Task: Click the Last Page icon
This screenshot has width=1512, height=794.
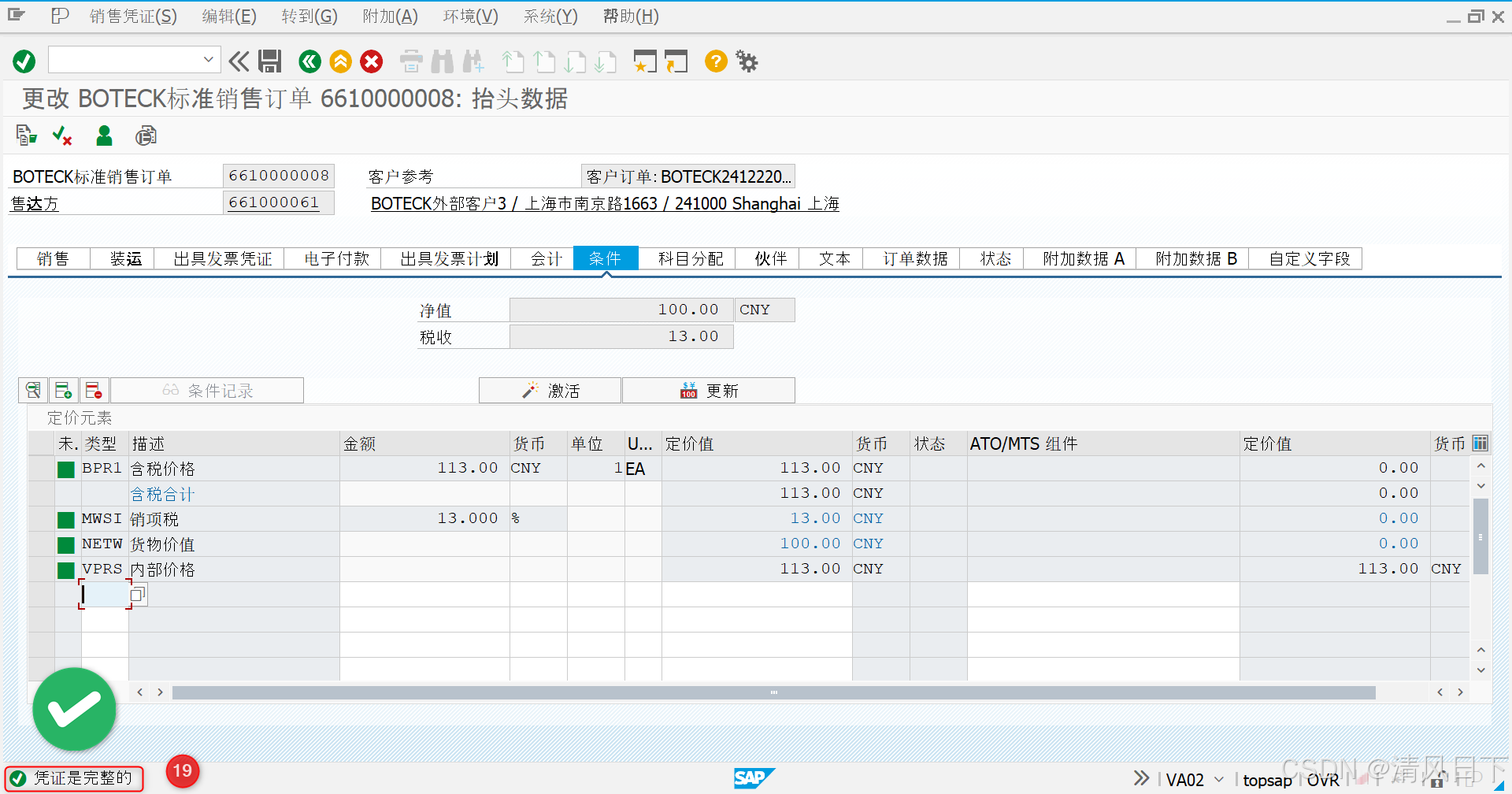Action: click(606, 61)
